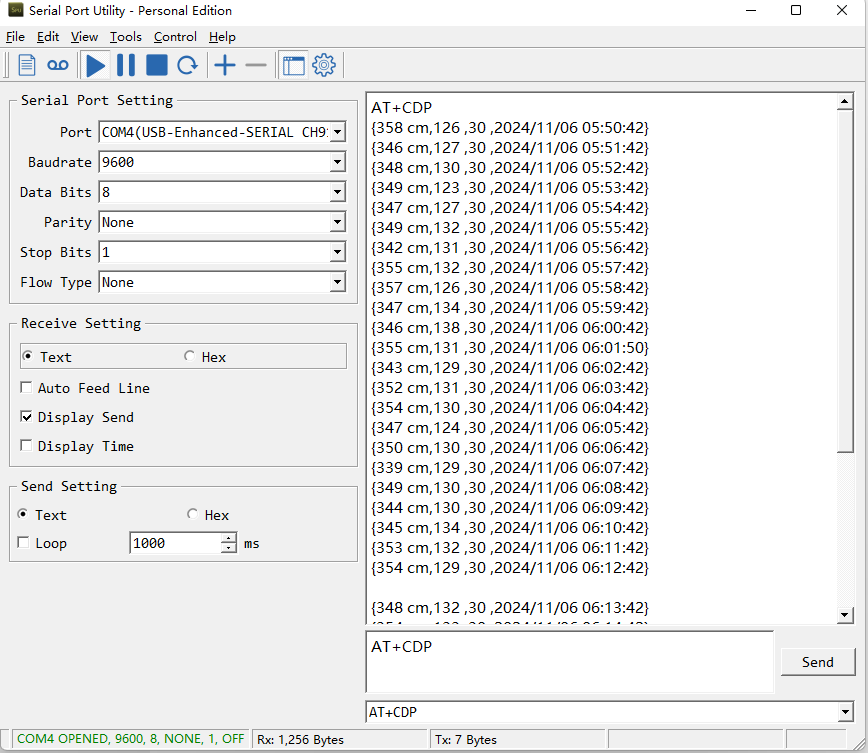868x753 pixels.
Task: Expand the Baudrate dropdown set to 9600
Action: pos(337,162)
